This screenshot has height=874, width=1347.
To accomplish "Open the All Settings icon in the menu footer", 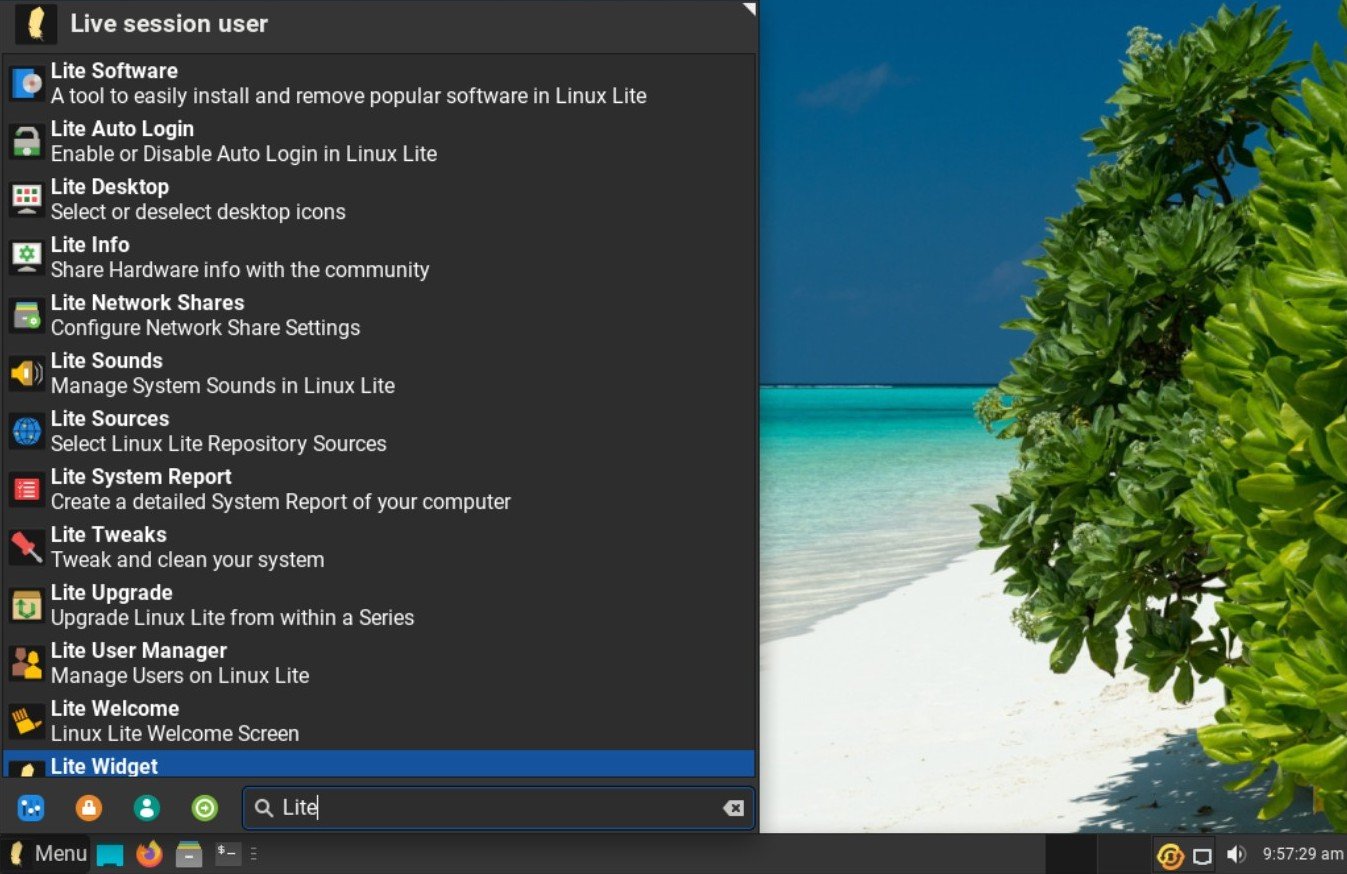I will [x=30, y=808].
